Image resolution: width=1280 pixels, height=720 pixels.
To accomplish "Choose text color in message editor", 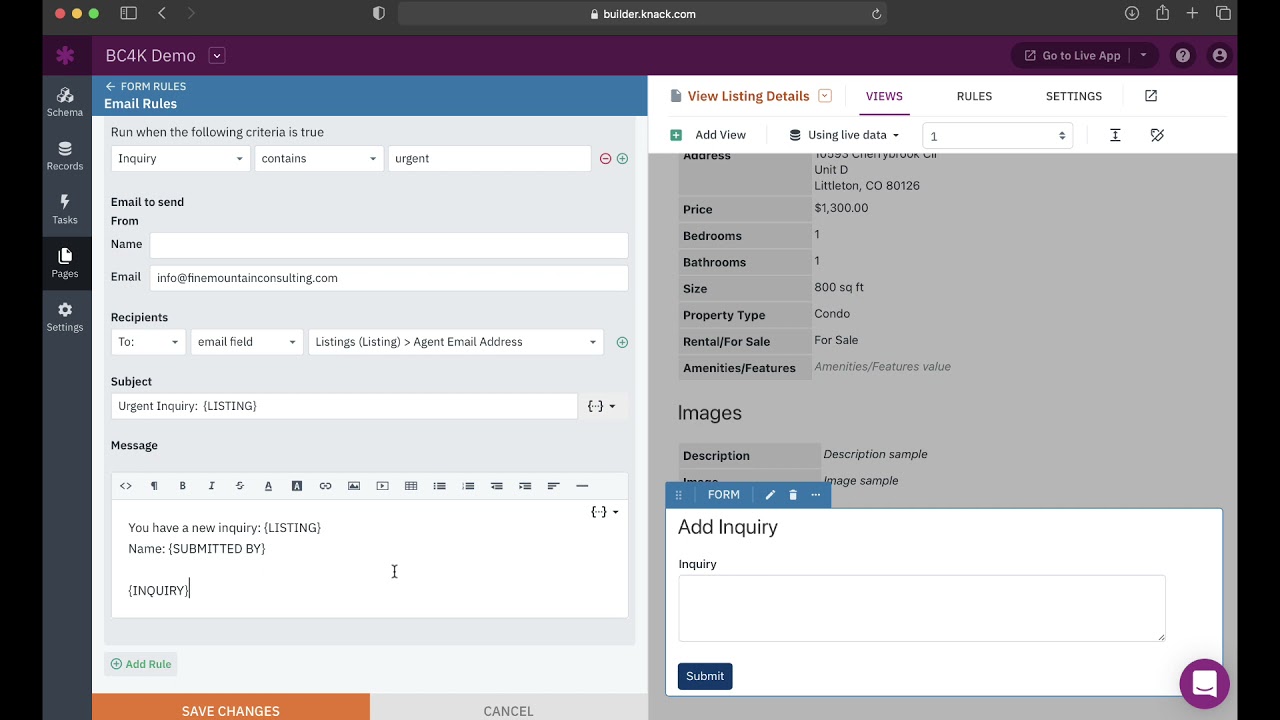I will click(268, 486).
